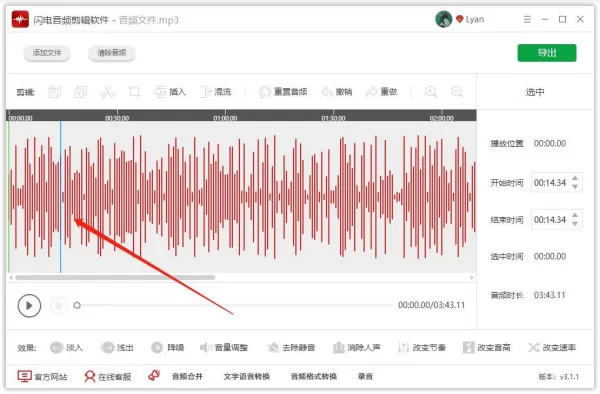Click the scrollbar right arrow under the waveform
600x394 pixels.
click(472, 277)
